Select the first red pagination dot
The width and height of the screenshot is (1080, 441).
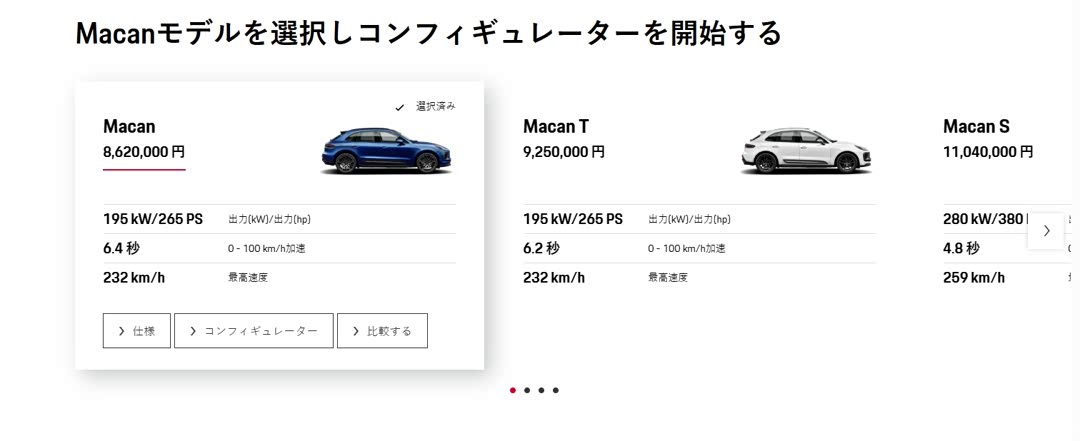tap(513, 390)
